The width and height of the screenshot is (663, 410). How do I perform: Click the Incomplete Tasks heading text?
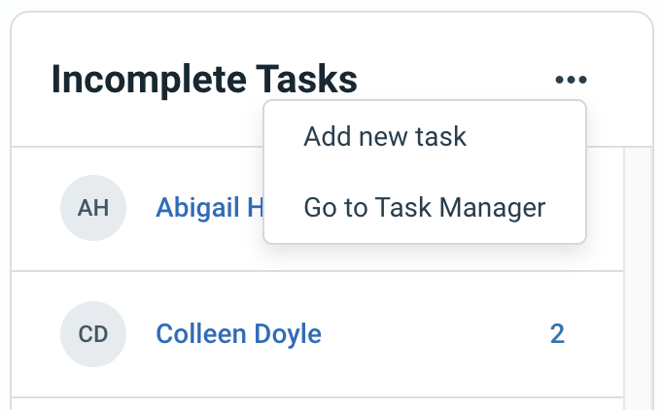pyautogui.click(x=204, y=80)
